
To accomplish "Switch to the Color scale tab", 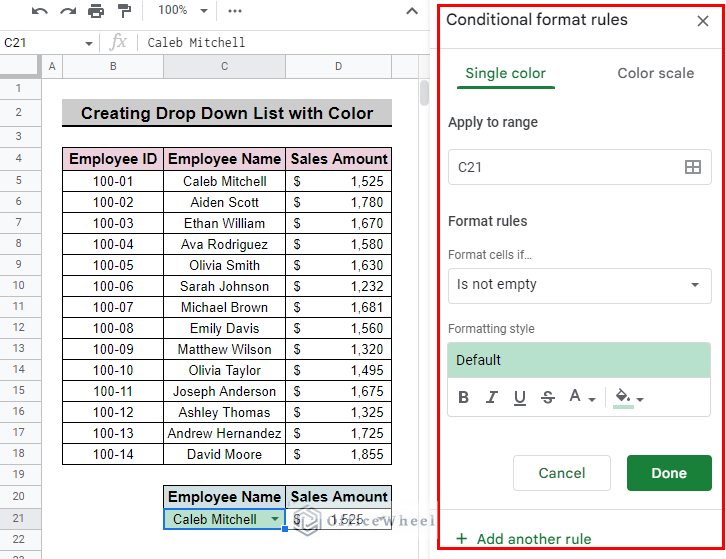I will click(656, 73).
